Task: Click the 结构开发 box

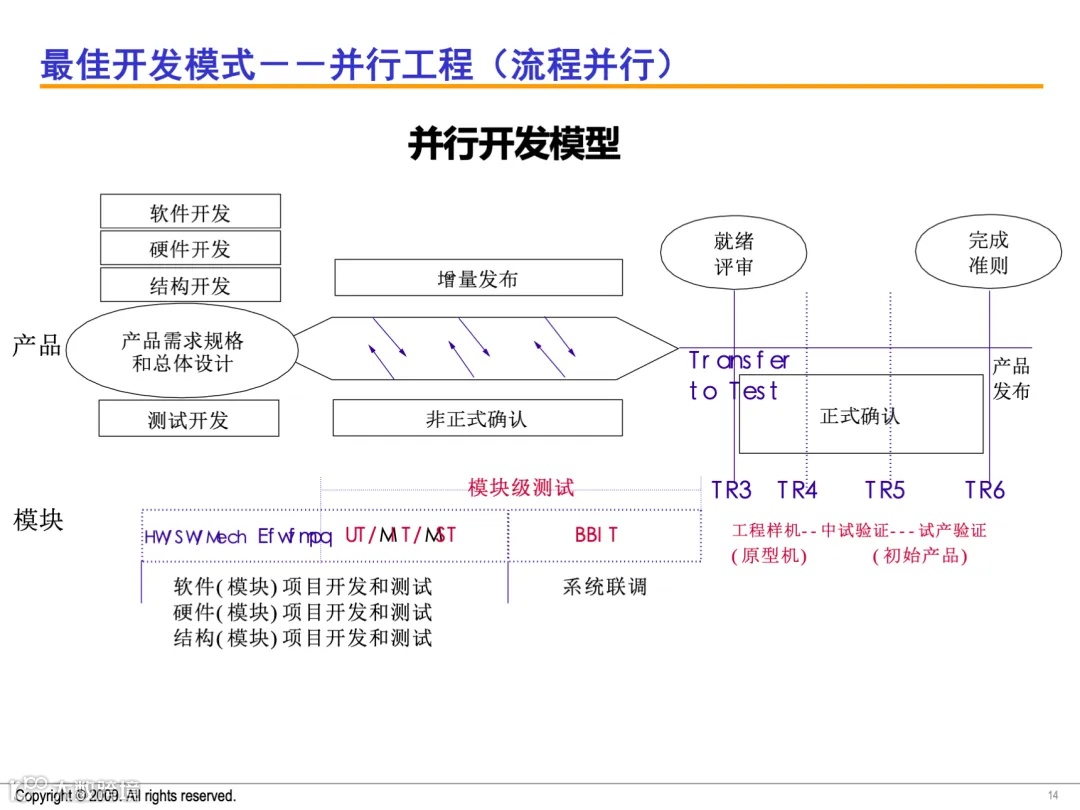Action: 189,285
